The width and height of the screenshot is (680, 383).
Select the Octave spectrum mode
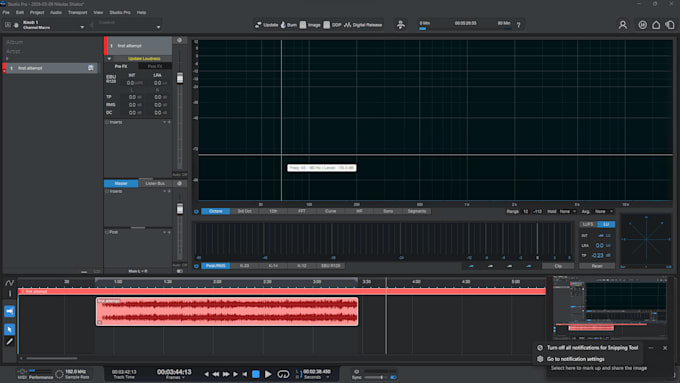[216, 211]
